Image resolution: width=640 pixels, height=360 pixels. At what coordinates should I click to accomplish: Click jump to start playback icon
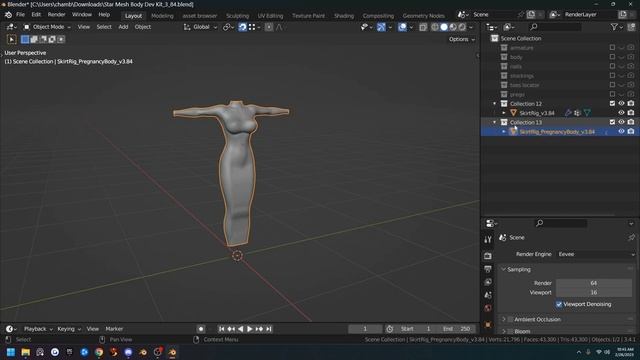(x=221, y=329)
